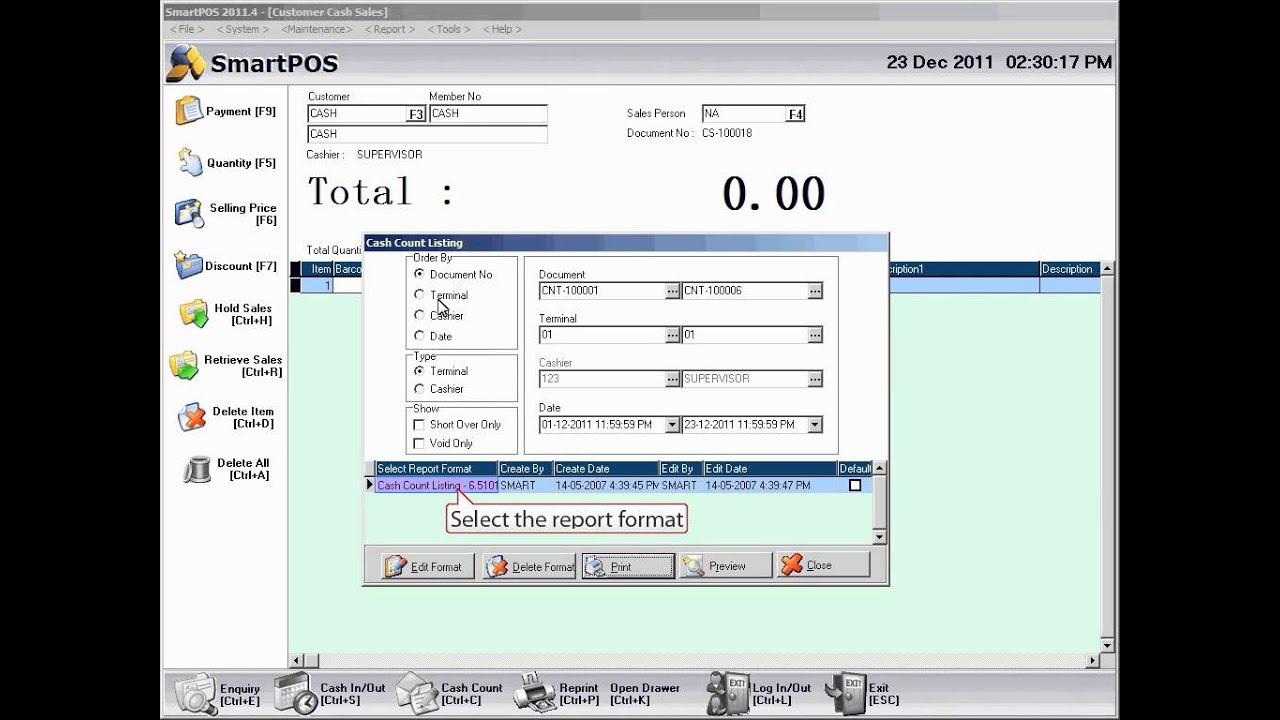The image size is (1280, 720).
Task: Browse Cashier 123 lookup button
Action: click(672, 379)
